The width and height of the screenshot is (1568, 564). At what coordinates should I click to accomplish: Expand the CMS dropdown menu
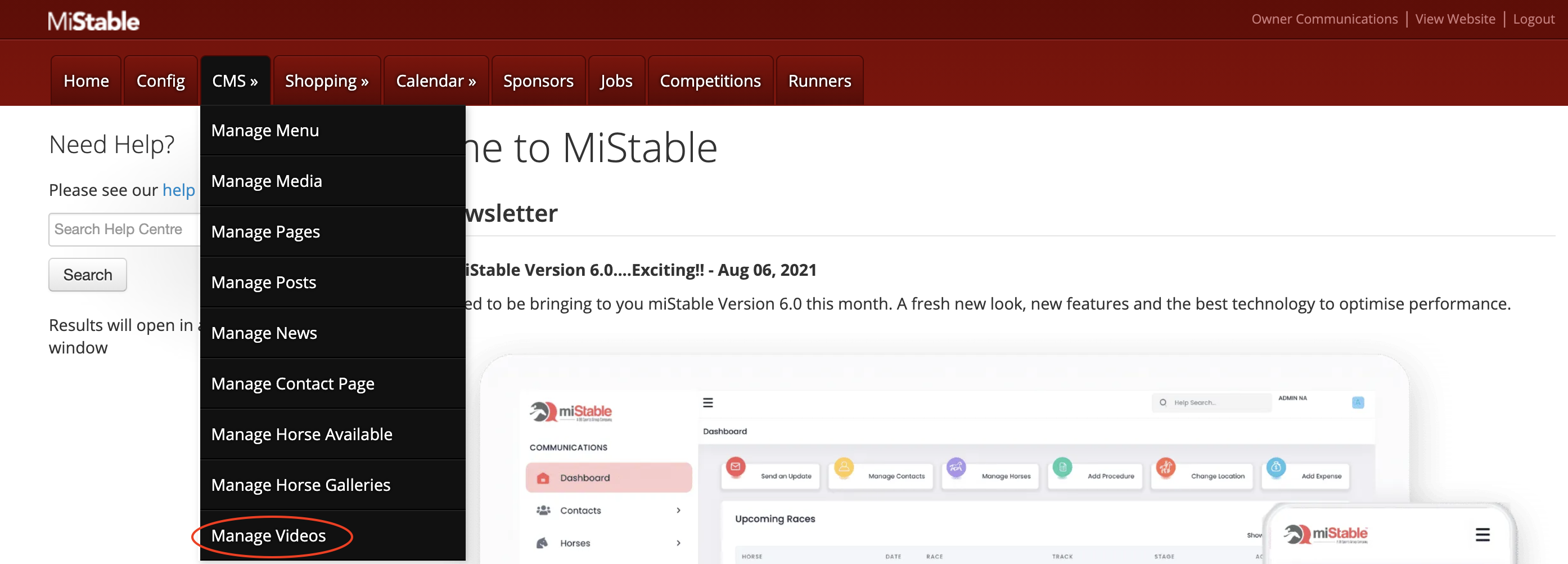tap(235, 81)
